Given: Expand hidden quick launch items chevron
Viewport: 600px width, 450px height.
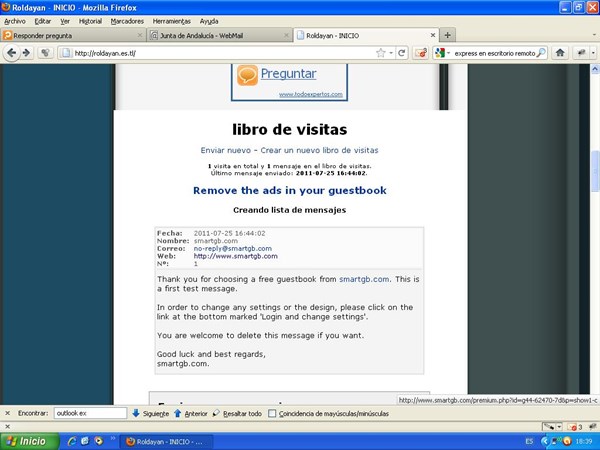Looking at the screenshot, I should click(x=113, y=438).
